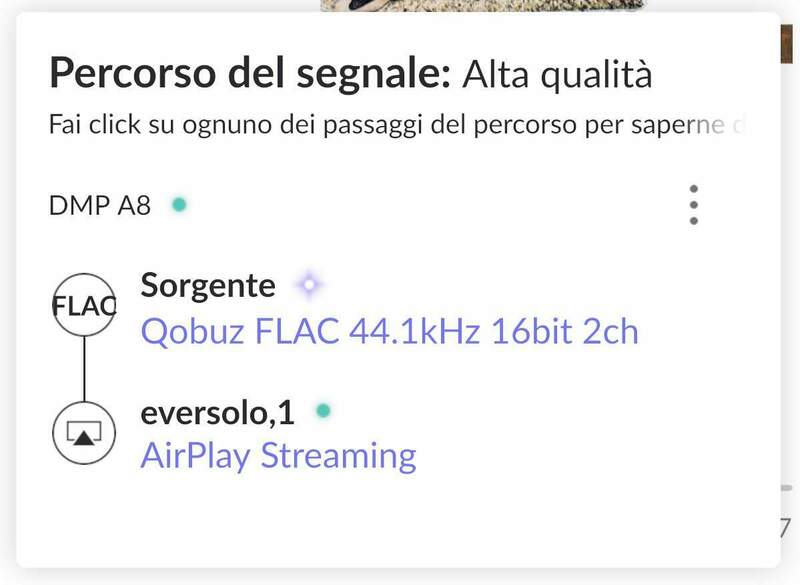
Task: Click the gray slider bar at right edge
Action: click(788, 487)
